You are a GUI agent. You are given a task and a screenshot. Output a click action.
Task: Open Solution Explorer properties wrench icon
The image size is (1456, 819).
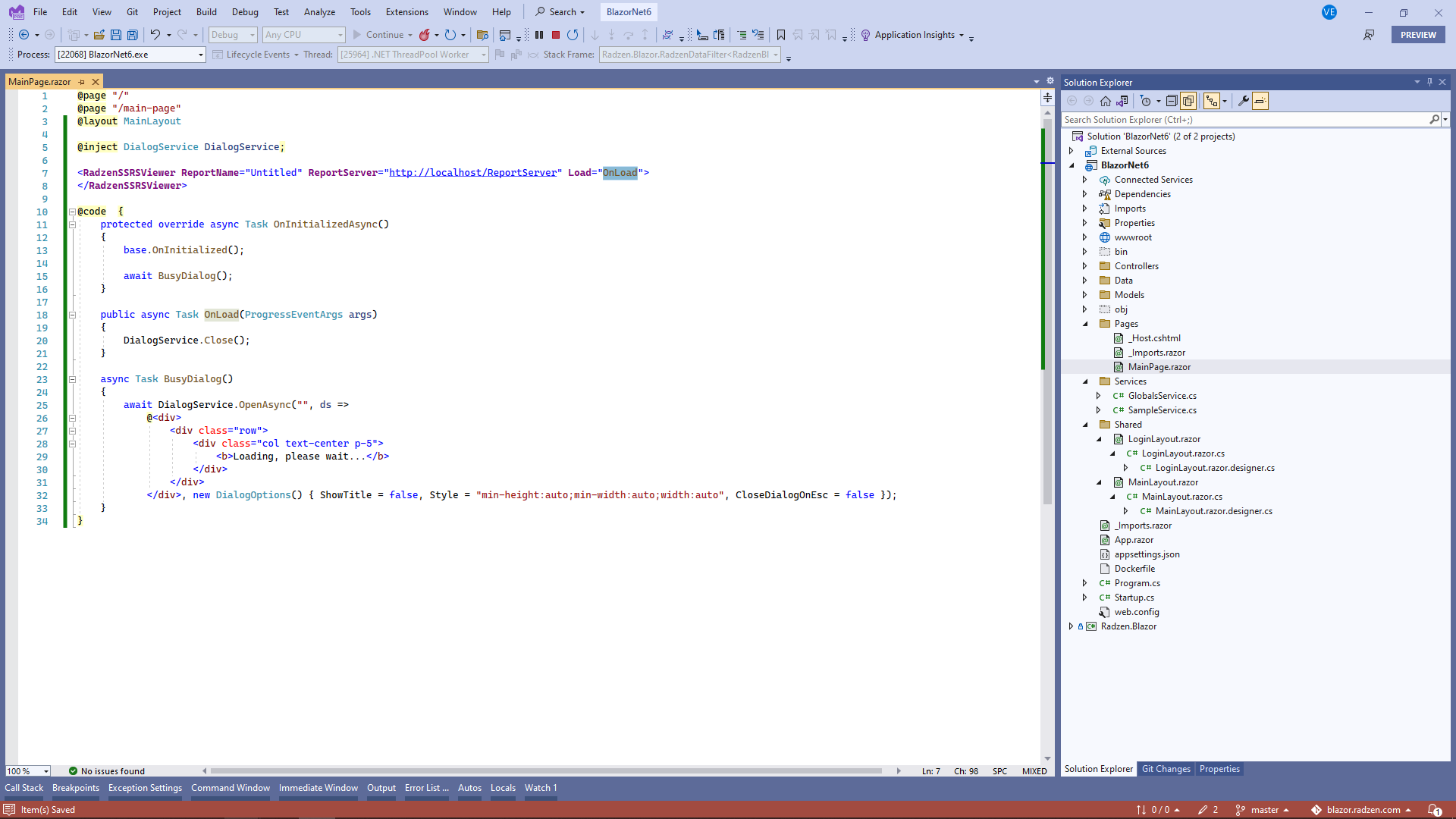point(1243,101)
